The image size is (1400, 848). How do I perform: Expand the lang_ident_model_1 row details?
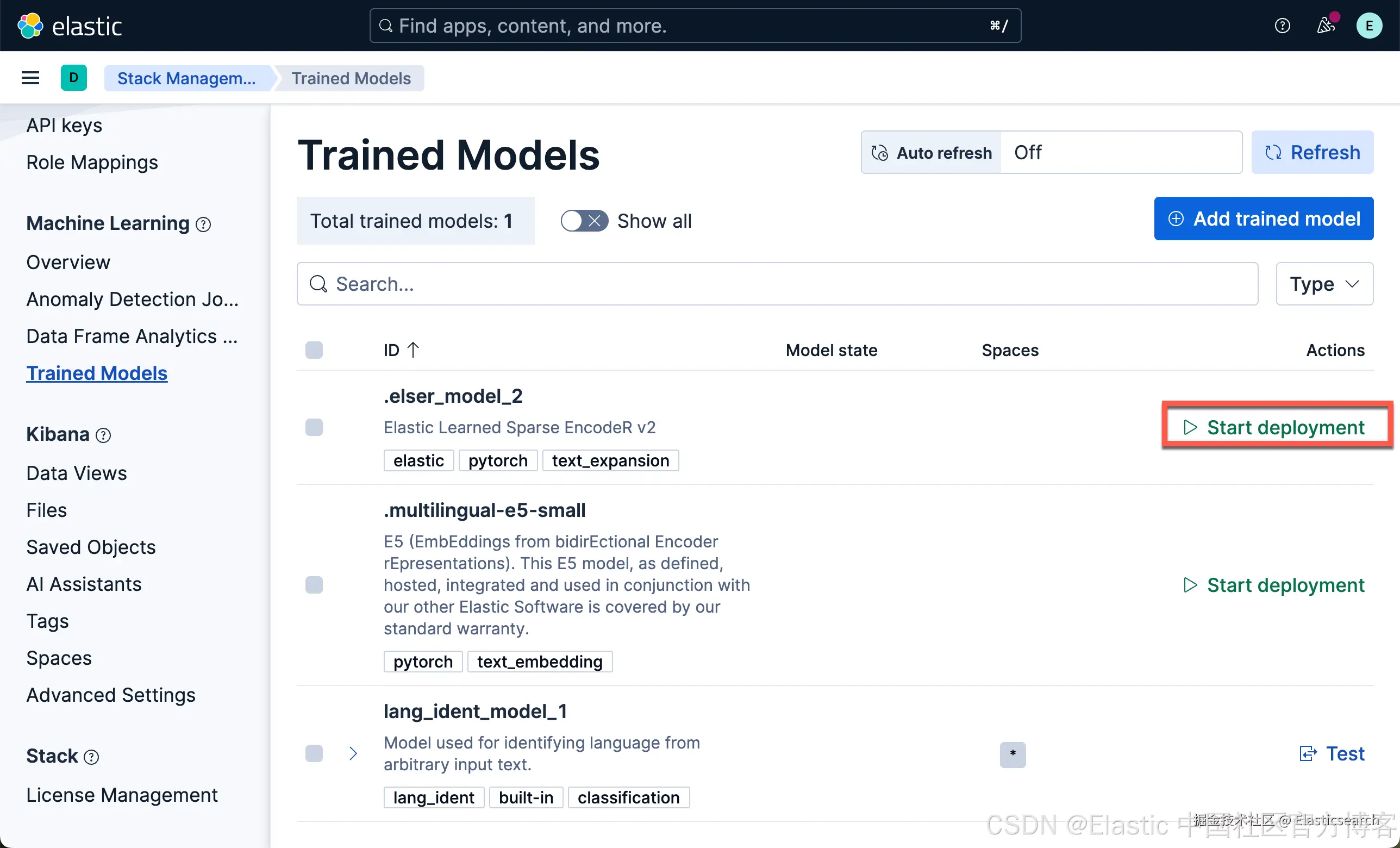tap(353, 753)
